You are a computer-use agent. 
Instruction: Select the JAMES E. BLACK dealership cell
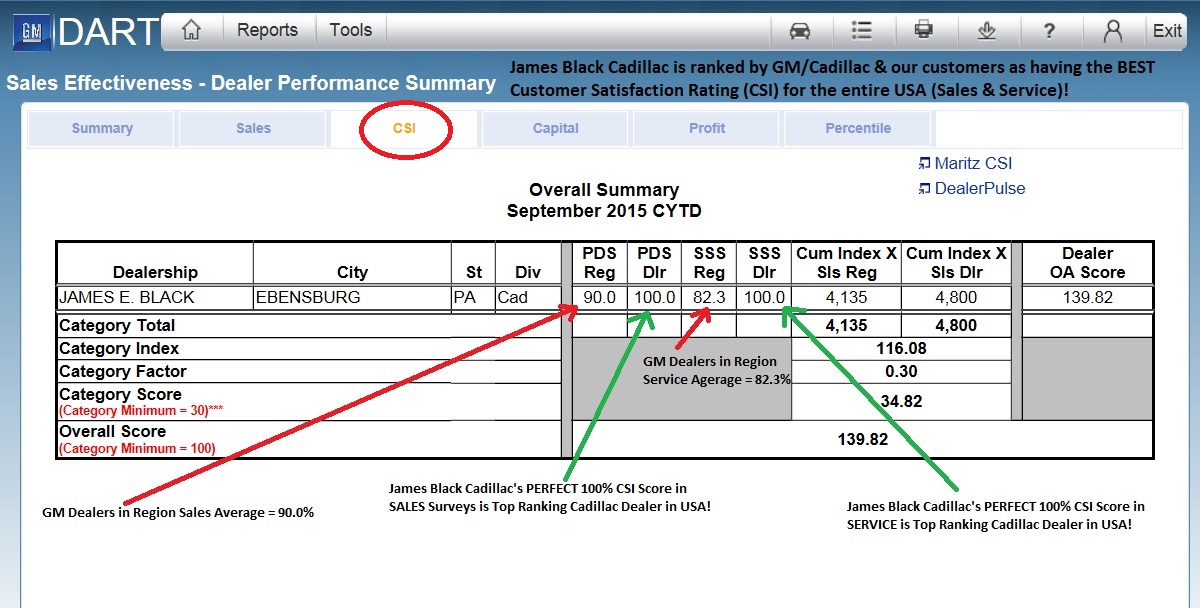coord(155,298)
